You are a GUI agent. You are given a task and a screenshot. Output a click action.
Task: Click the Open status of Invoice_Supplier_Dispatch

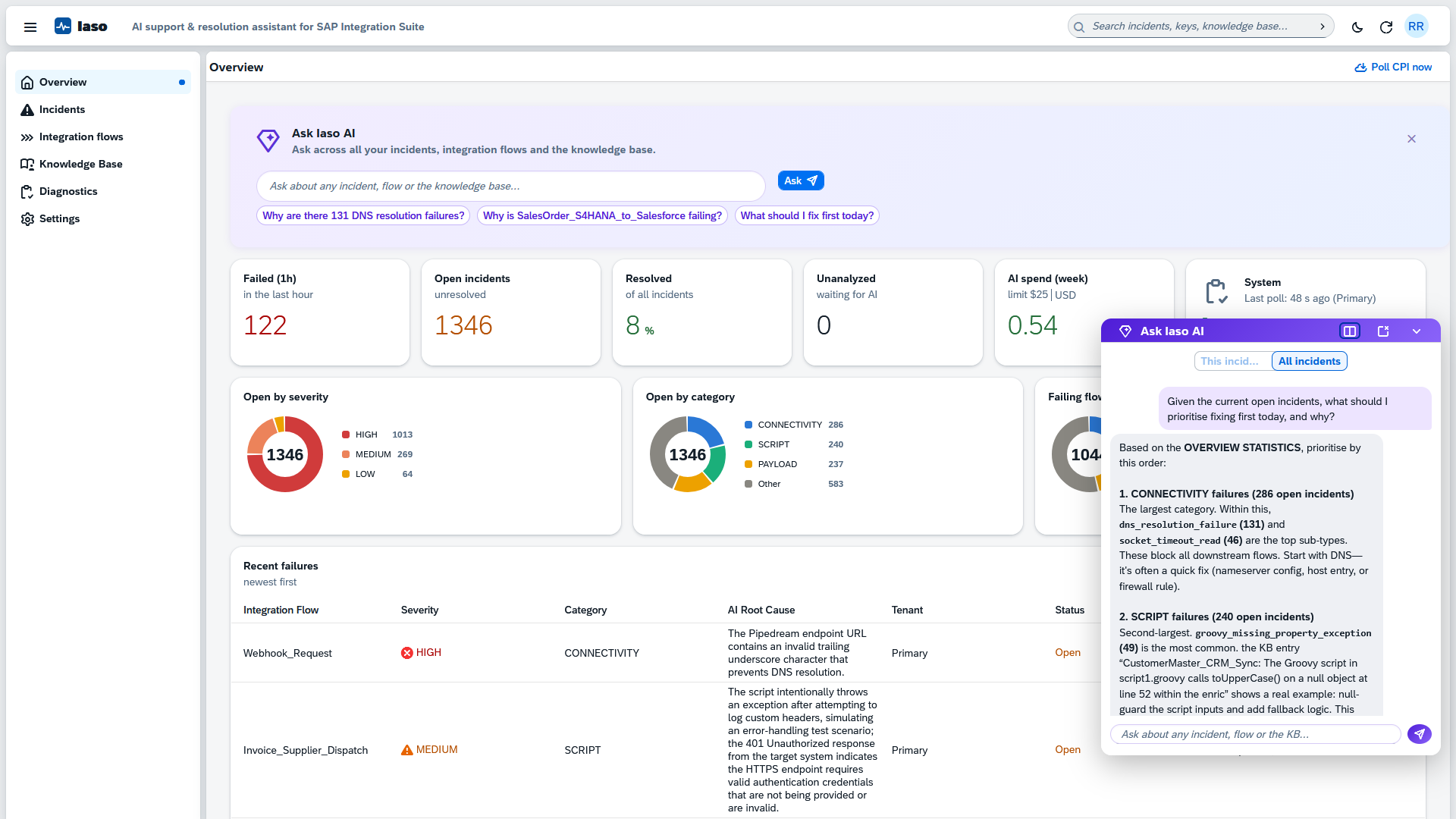point(1068,750)
